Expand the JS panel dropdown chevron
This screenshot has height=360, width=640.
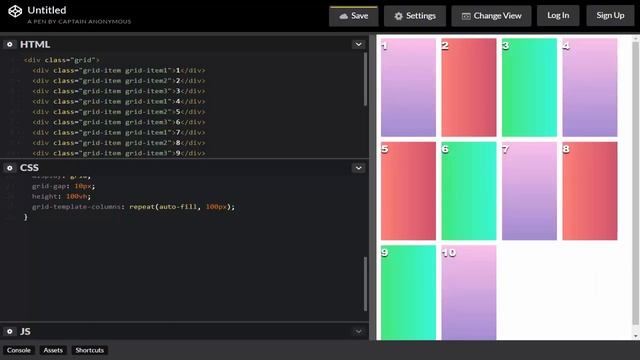point(358,331)
